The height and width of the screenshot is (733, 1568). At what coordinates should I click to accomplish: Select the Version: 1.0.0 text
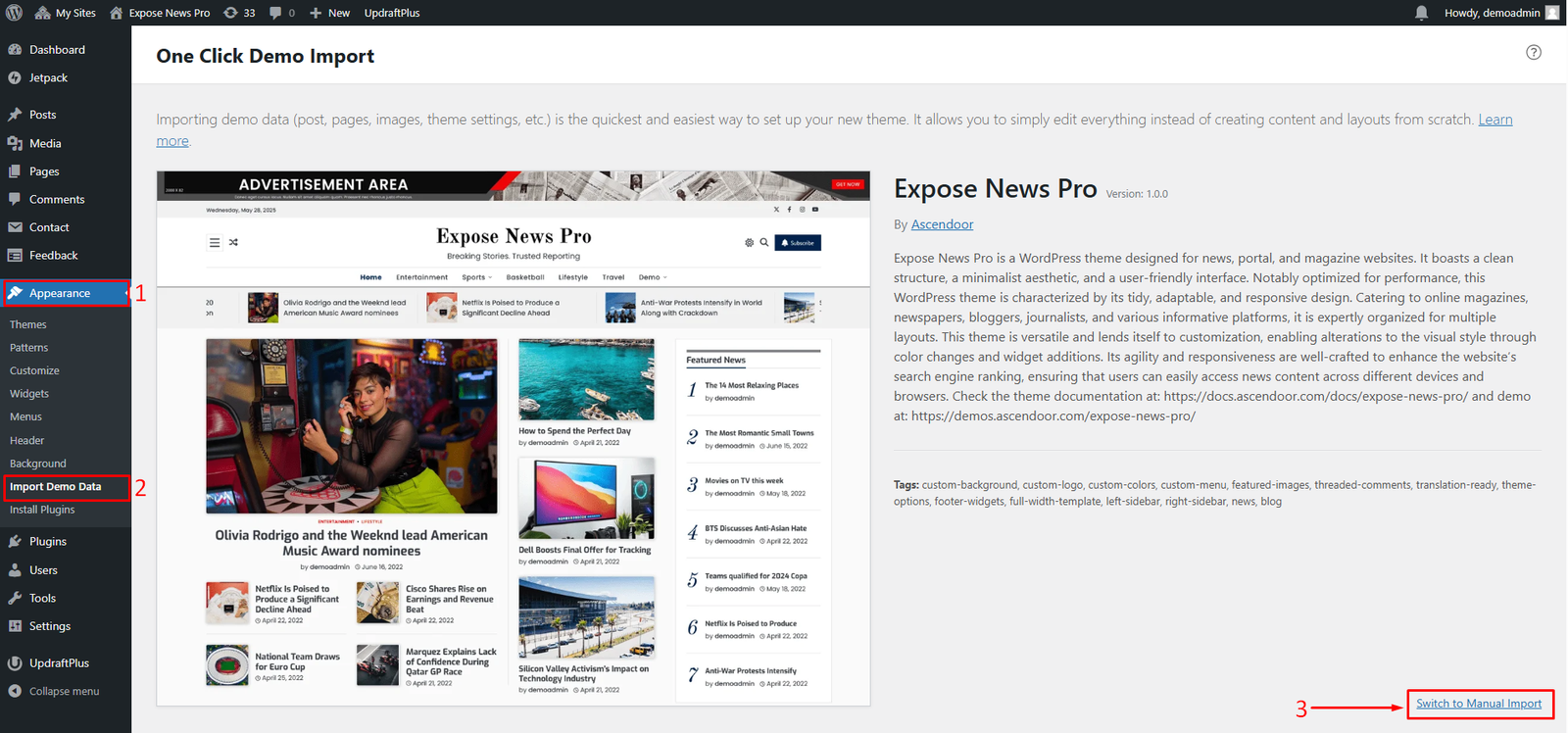1137,194
